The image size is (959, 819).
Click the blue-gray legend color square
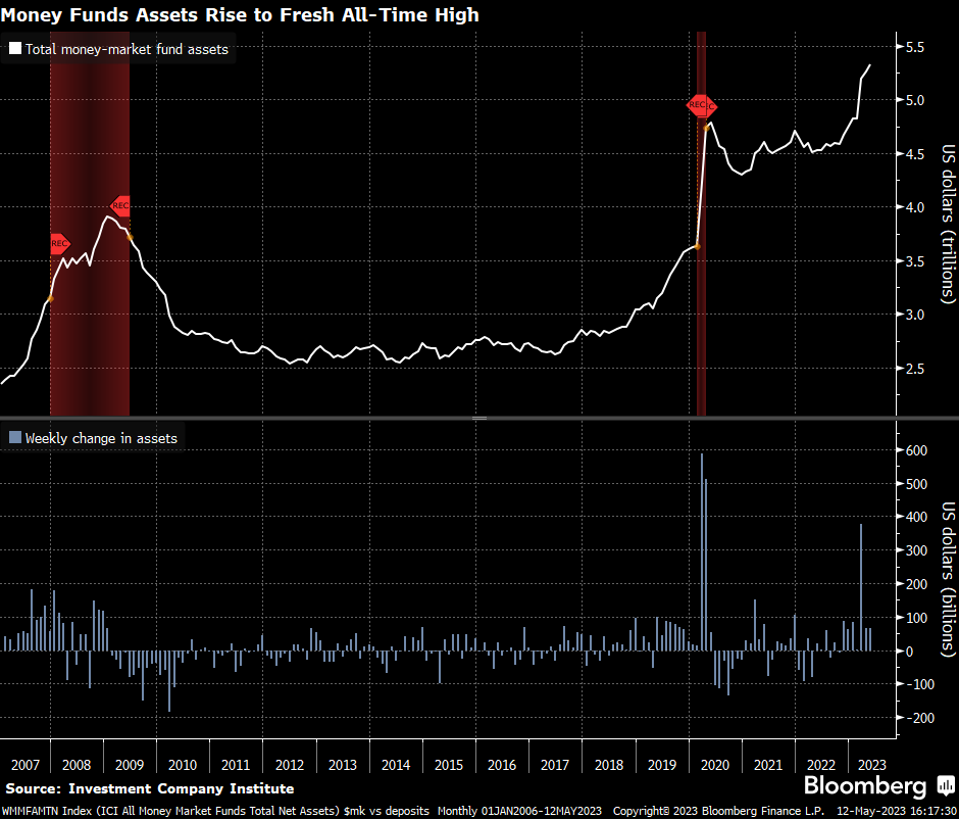pos(15,438)
